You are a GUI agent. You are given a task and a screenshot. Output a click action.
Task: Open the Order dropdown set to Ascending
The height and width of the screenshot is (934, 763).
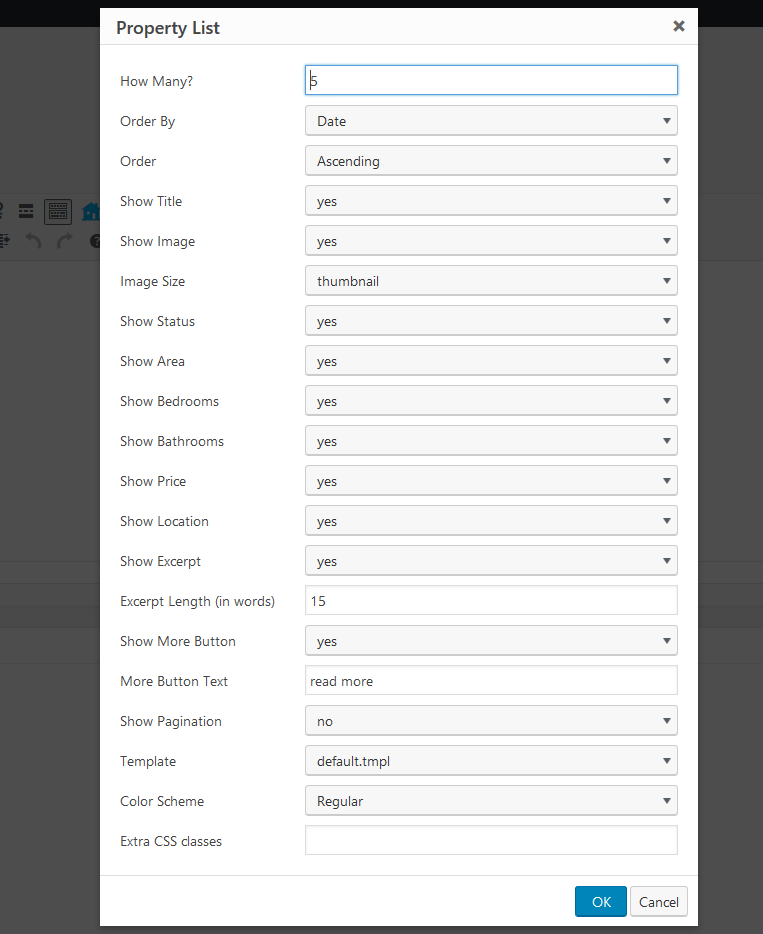point(490,160)
